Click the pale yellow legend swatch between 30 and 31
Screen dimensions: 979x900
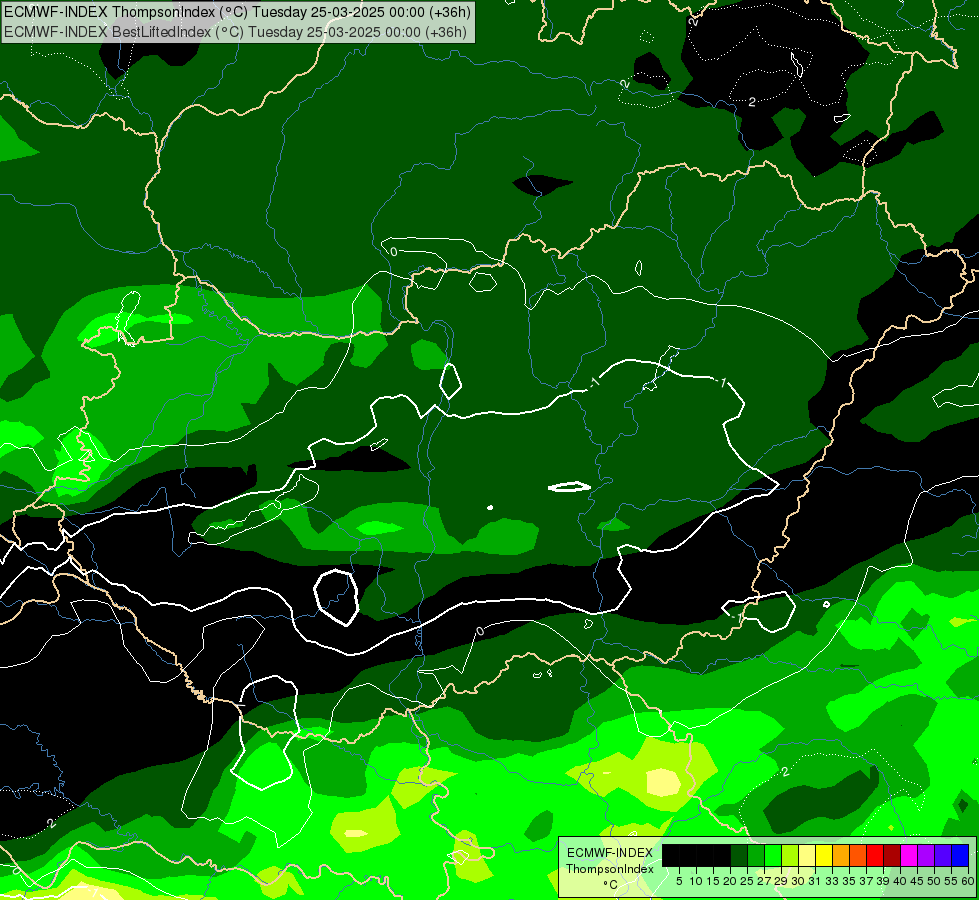point(807,855)
